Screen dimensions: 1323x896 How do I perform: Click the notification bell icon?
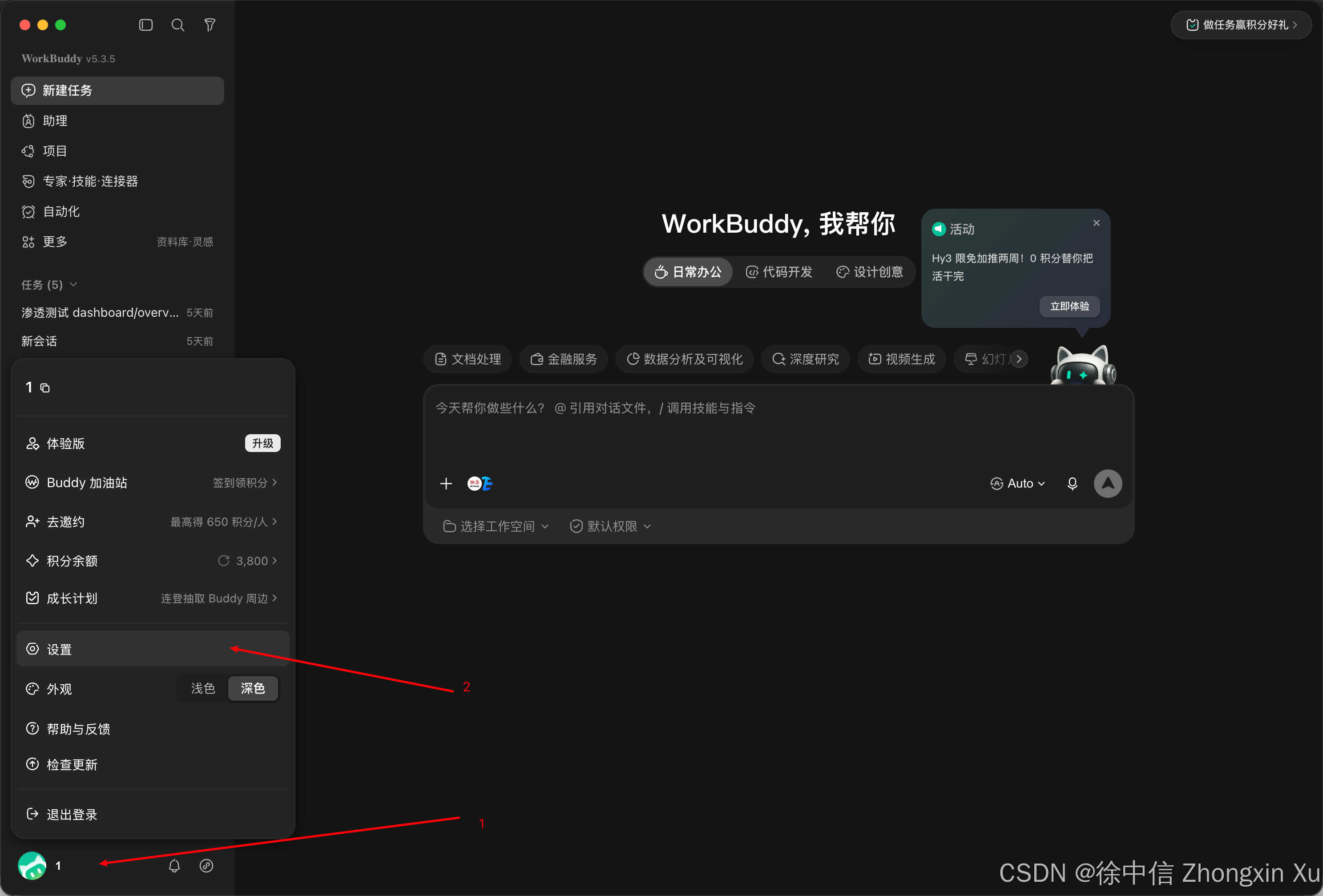tap(174, 866)
